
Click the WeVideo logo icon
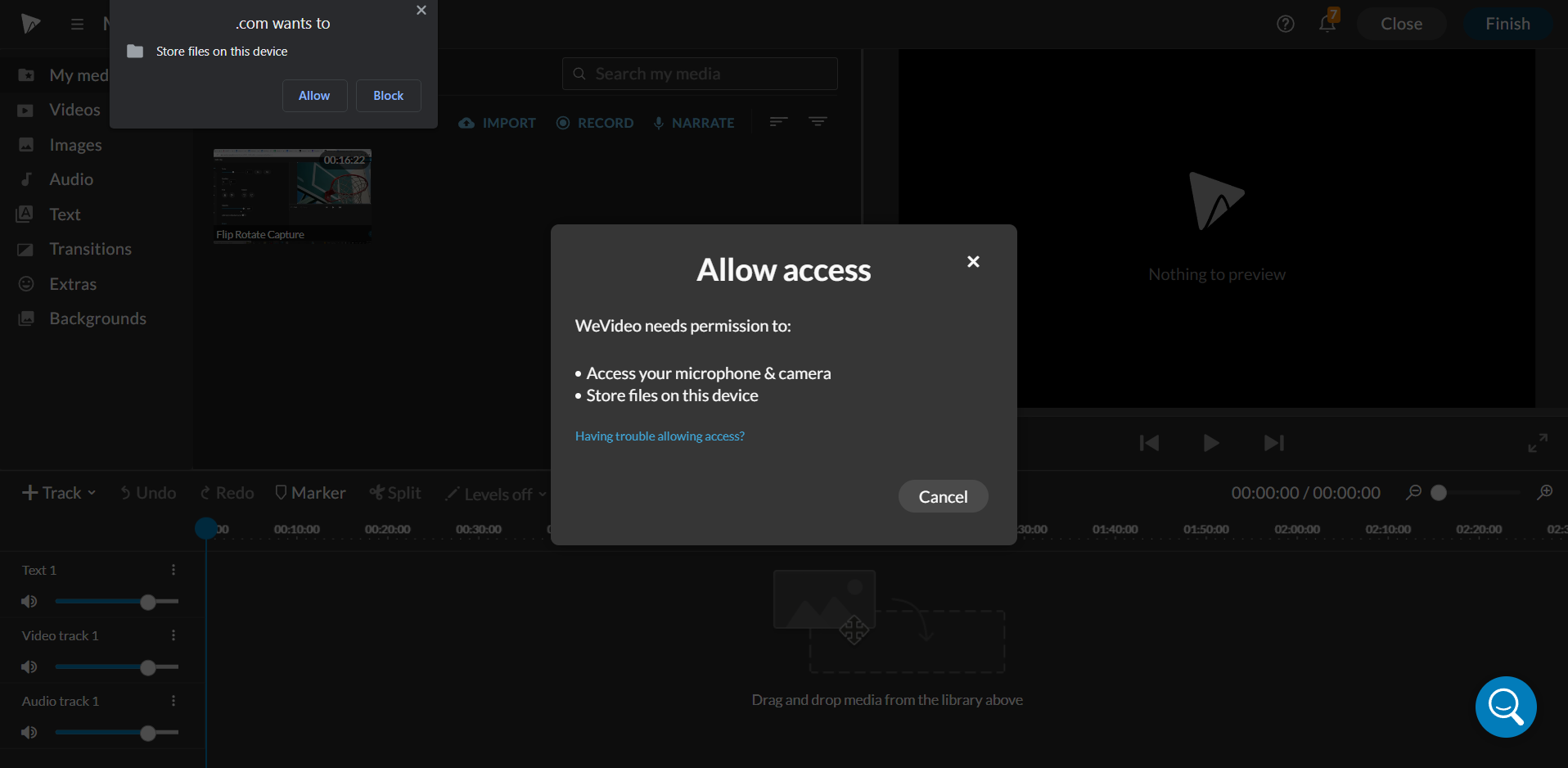[31, 24]
